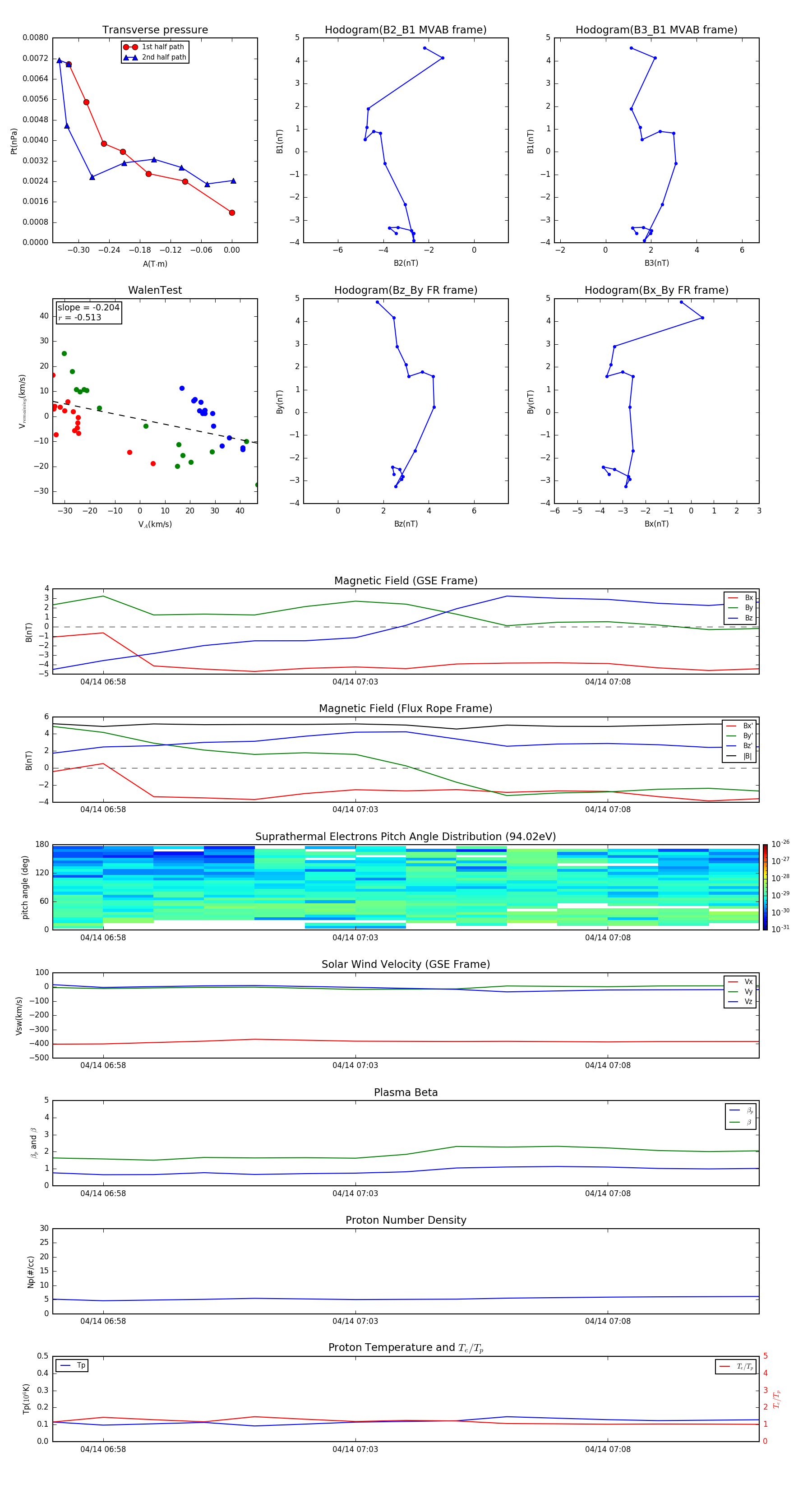Click the dashed regression line in WalenTest
This screenshot has height=1489, width=812.
(x=155, y=422)
